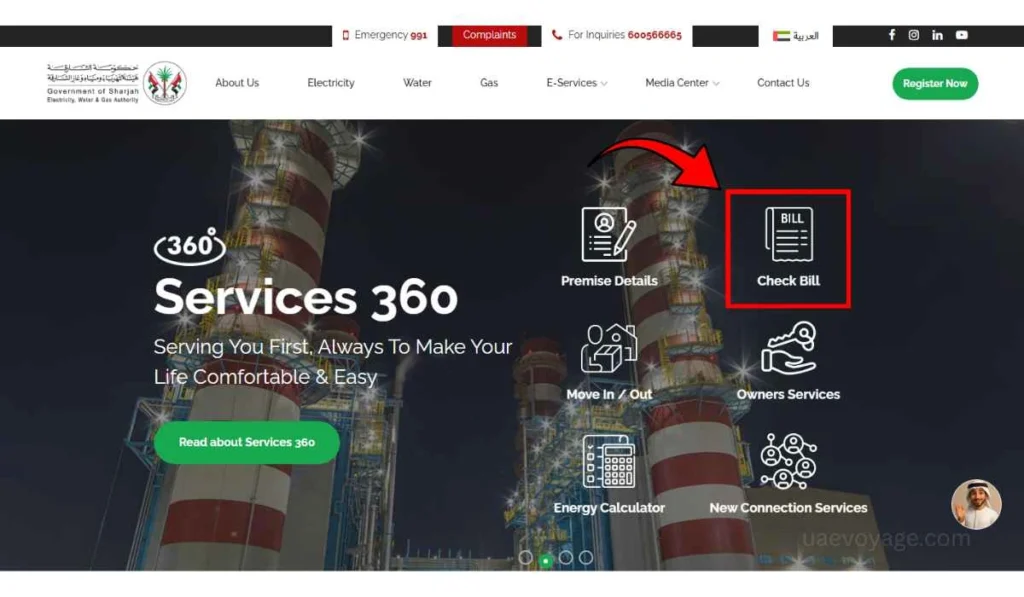
Task: Click the Energy Calculator label text
Action: [609, 508]
